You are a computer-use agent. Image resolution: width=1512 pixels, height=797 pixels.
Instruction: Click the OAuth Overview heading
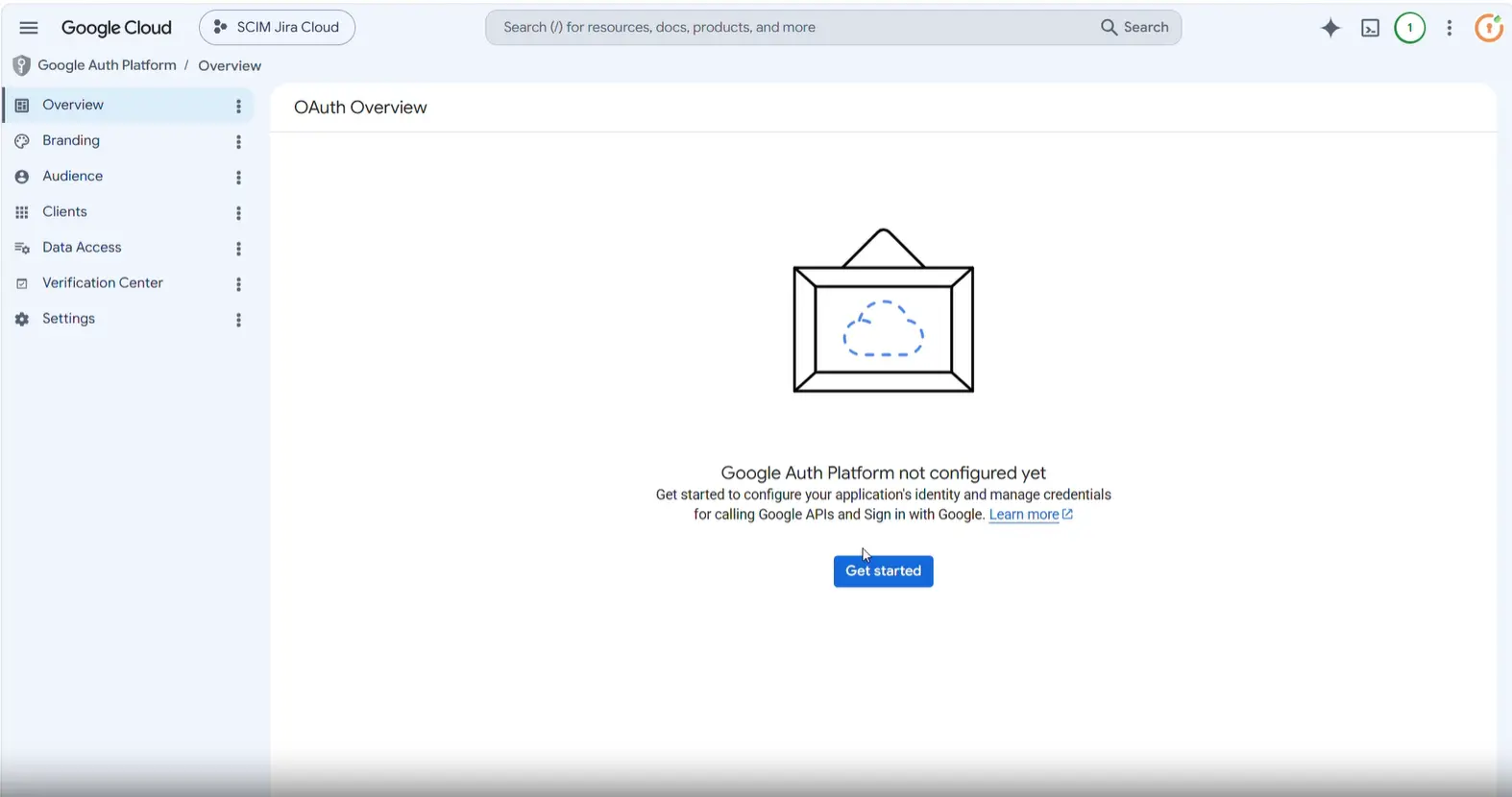pyautogui.click(x=360, y=108)
